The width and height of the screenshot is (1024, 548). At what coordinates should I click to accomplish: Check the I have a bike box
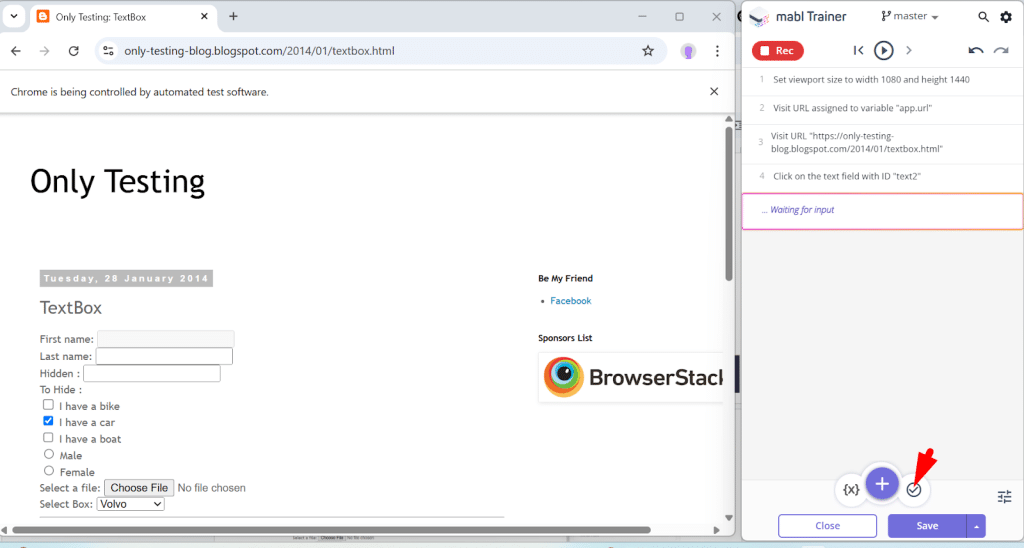pos(48,405)
